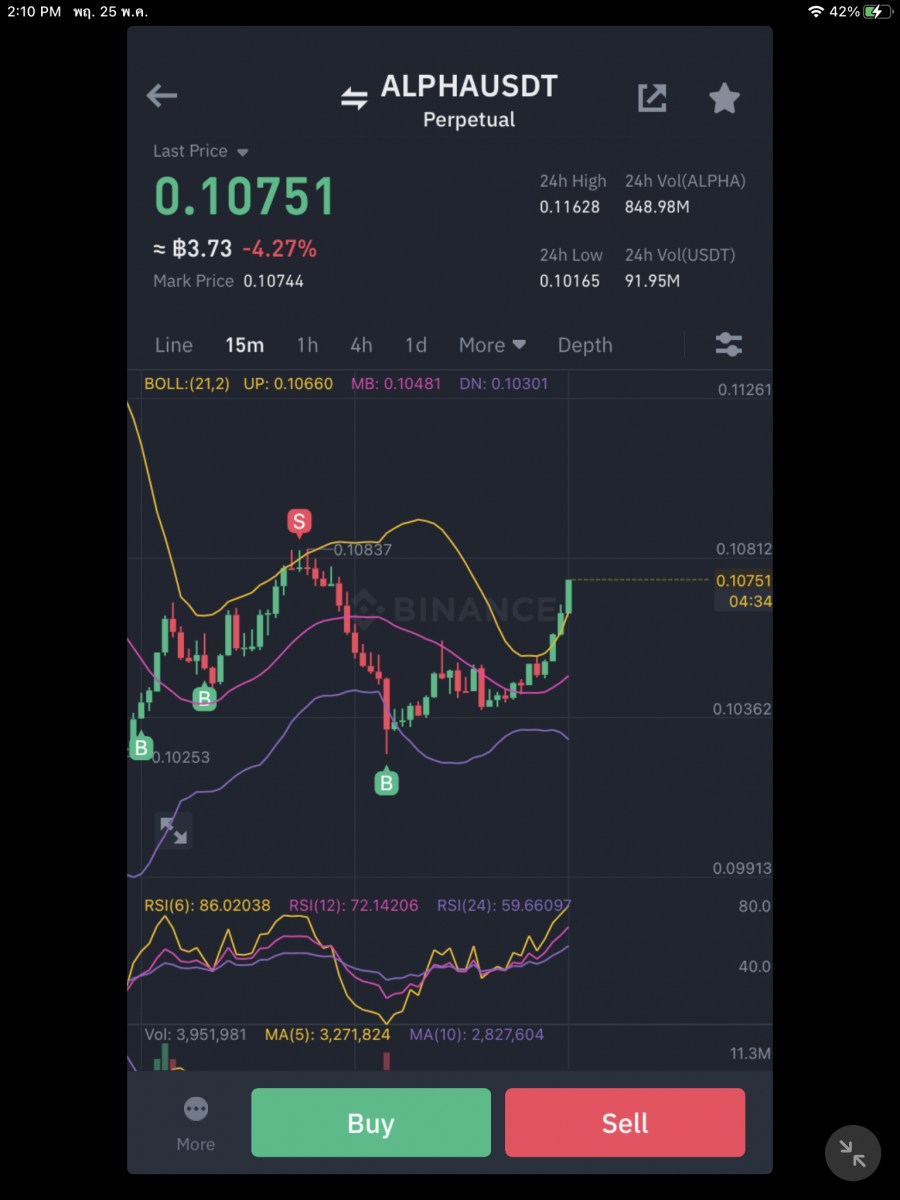Viewport: 900px width, 1200px height.
Task: Open the Last Price dropdown
Action: coord(200,151)
